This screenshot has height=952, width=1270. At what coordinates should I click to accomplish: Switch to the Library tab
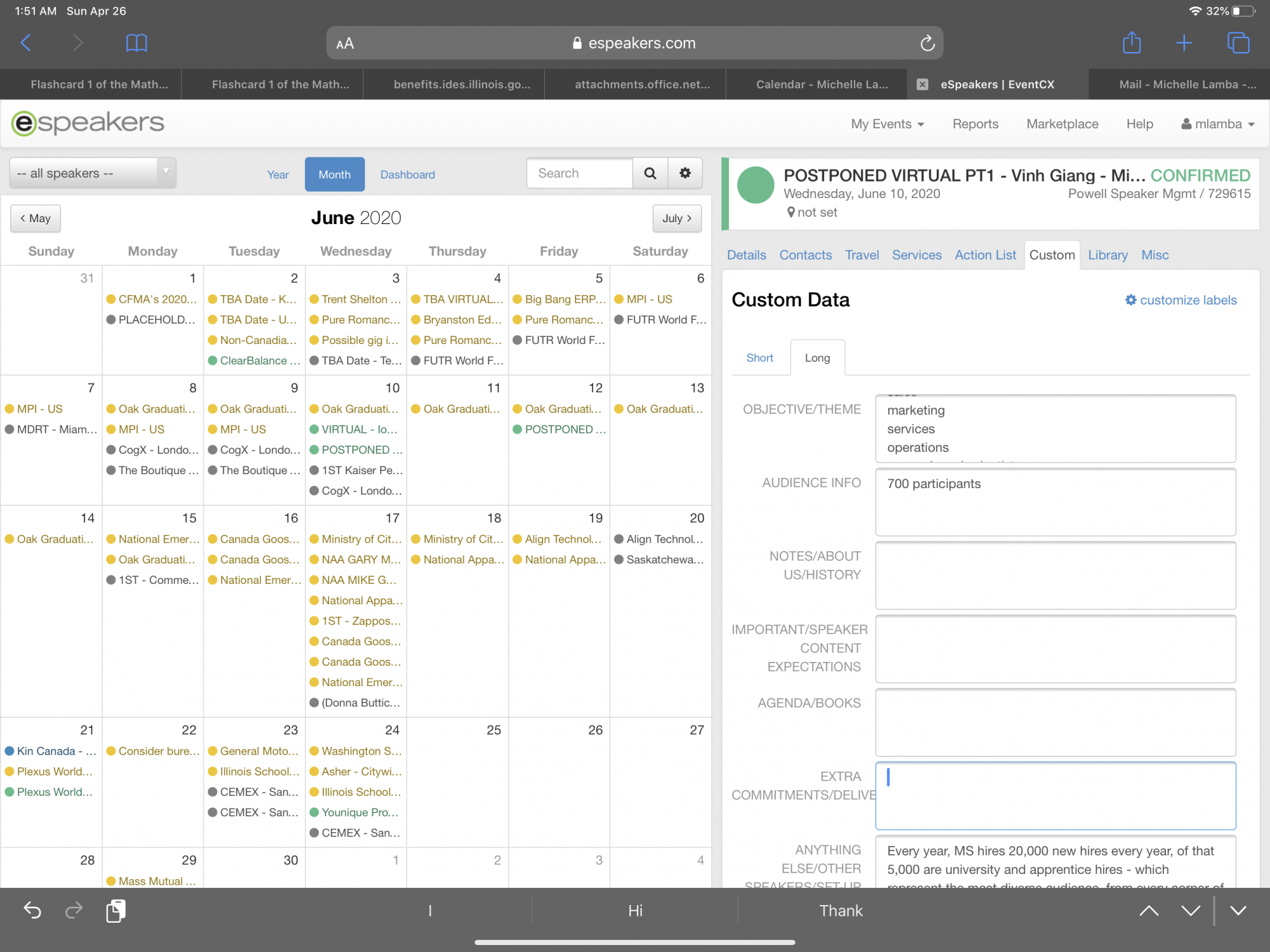pos(1108,255)
